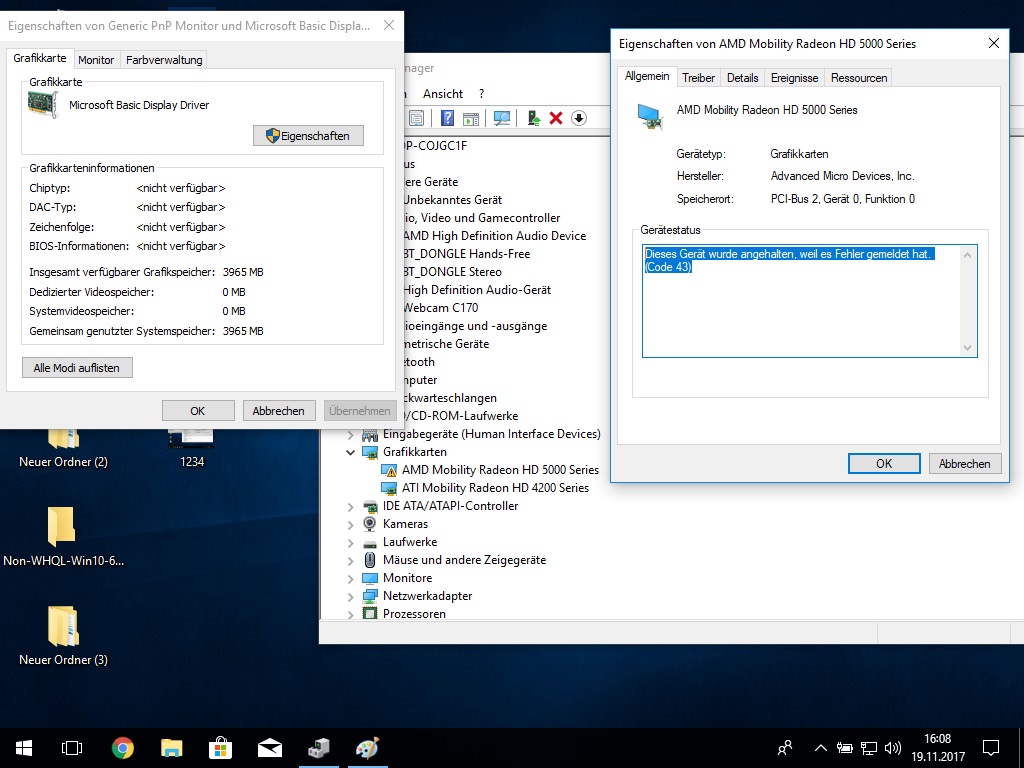Click Abbrechen in the AMD Radeon properties dialog
This screenshot has height=768, width=1024.
coord(965,464)
